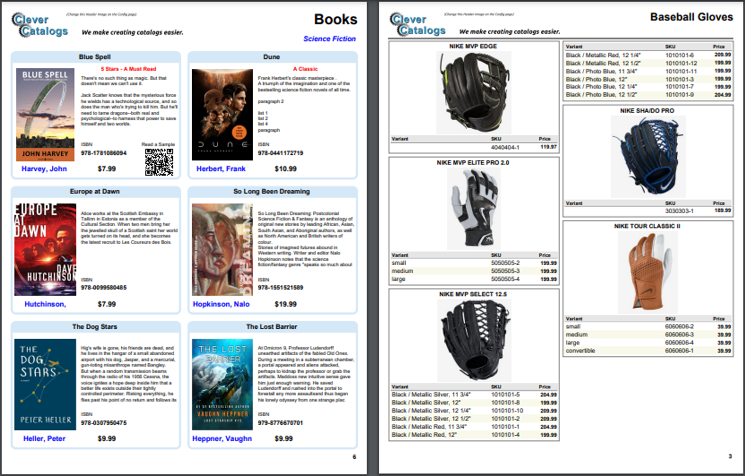The image size is (746, 476).
Task: Click SKU 1010101-9 in the last Photo Blue row
Action: [x=679, y=95]
